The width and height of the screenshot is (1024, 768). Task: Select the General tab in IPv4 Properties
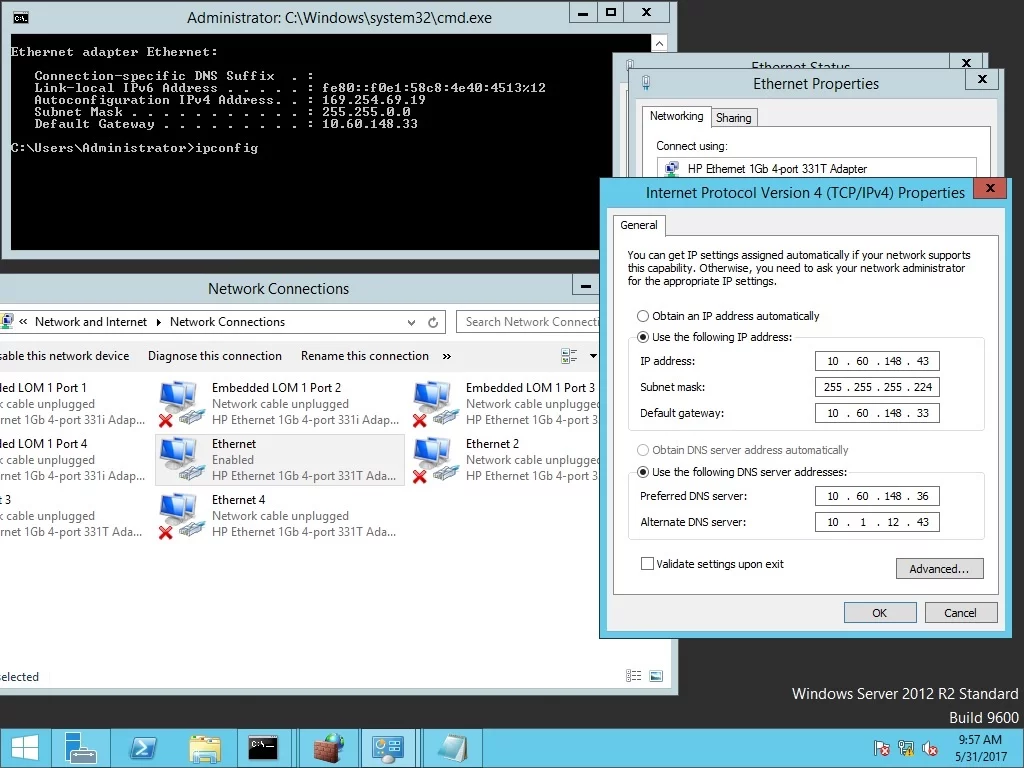(639, 225)
